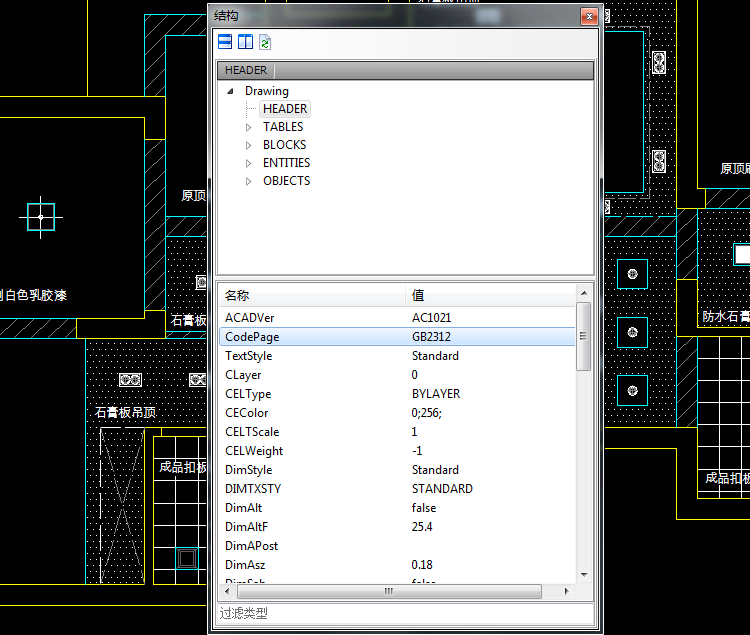Click the 过滤类型 filter input field
This screenshot has height=635, width=750.
[x=406, y=613]
